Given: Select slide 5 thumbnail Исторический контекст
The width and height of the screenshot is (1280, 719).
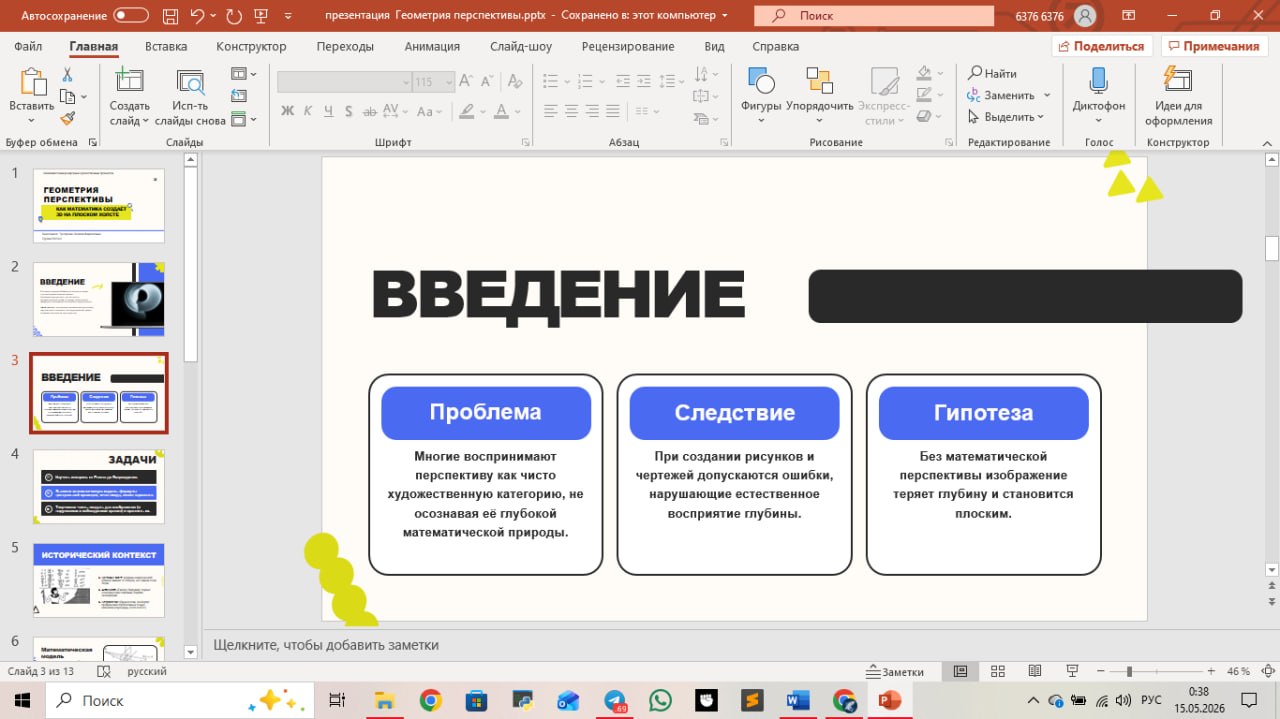Looking at the screenshot, I should (99, 581).
